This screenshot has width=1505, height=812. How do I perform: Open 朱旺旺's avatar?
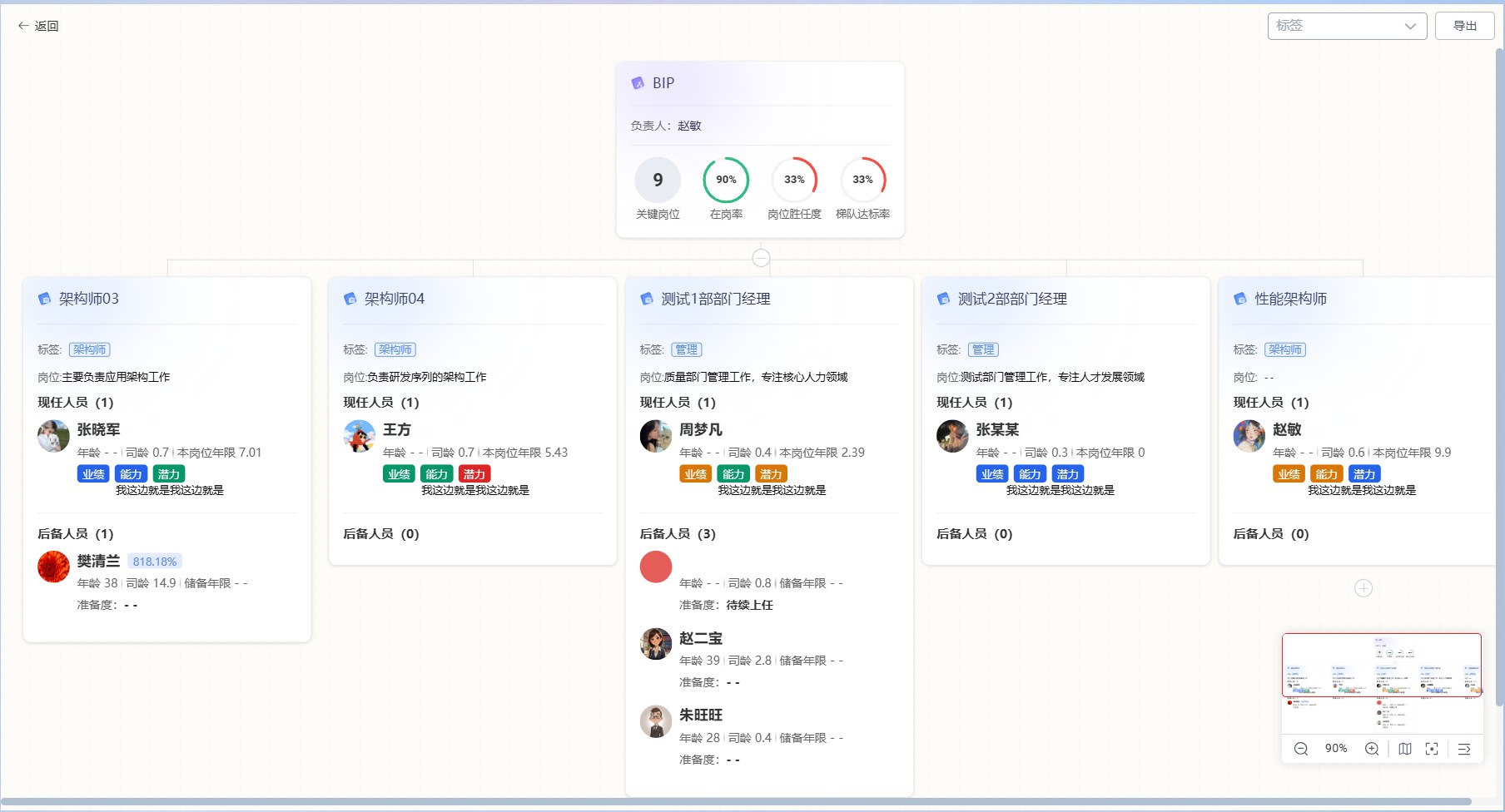656,721
